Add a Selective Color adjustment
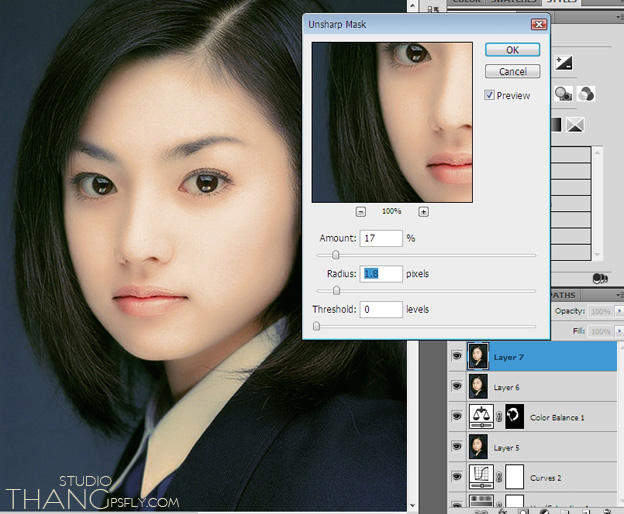The image size is (624, 514). (x=575, y=125)
